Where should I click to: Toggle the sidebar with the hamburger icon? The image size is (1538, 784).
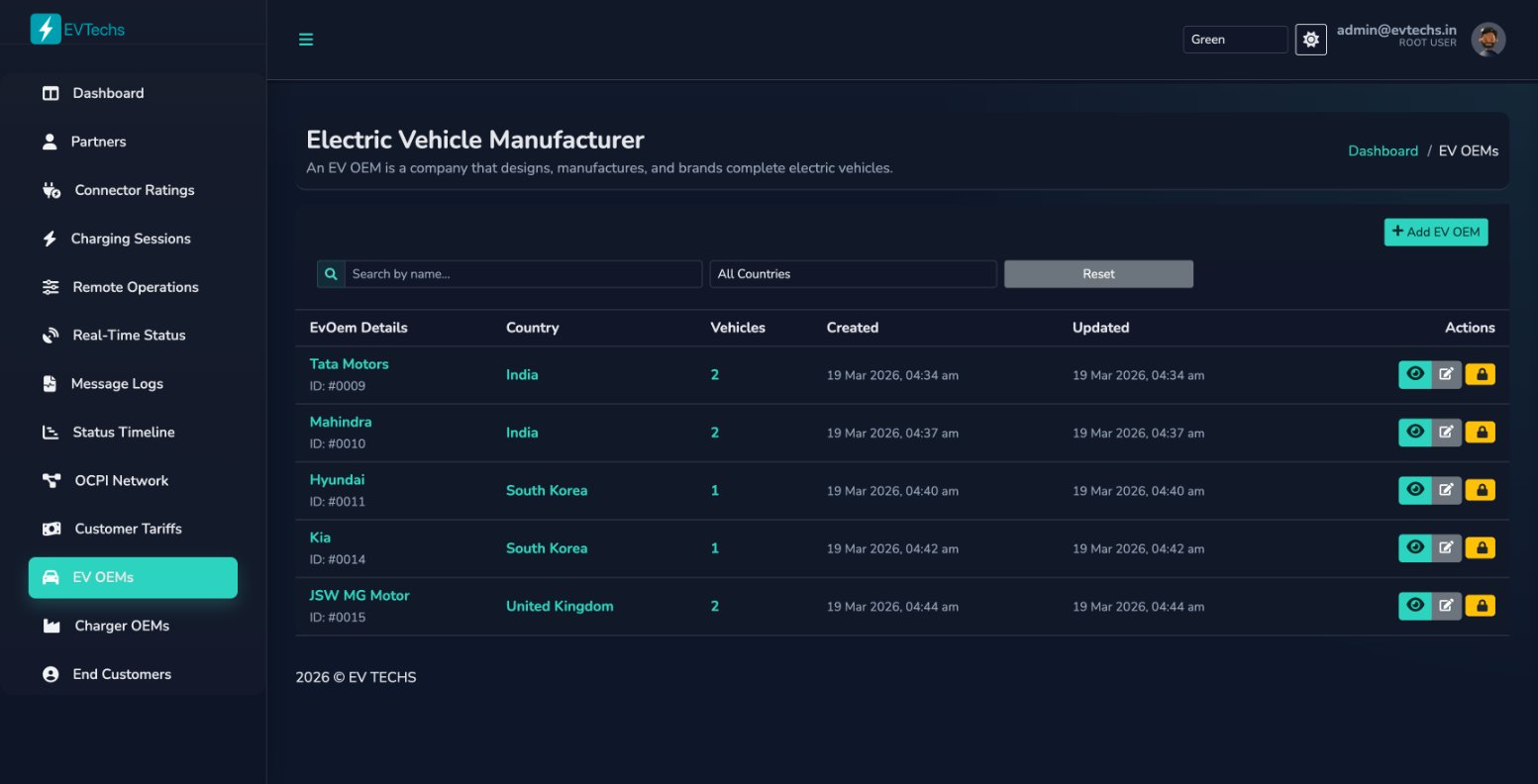pyautogui.click(x=305, y=39)
